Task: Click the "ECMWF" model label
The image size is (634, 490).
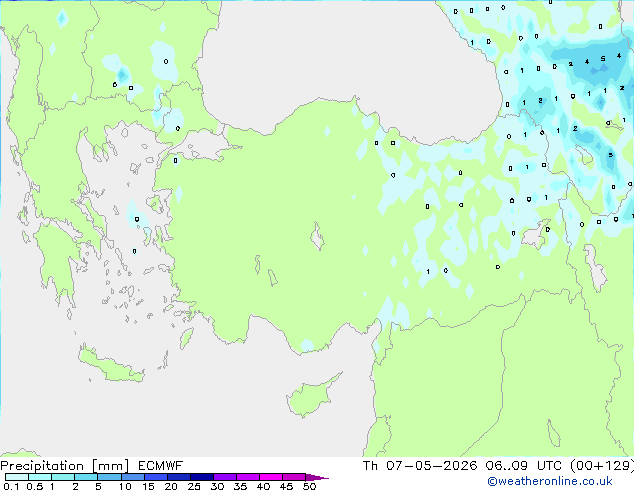Action: [x=161, y=466]
